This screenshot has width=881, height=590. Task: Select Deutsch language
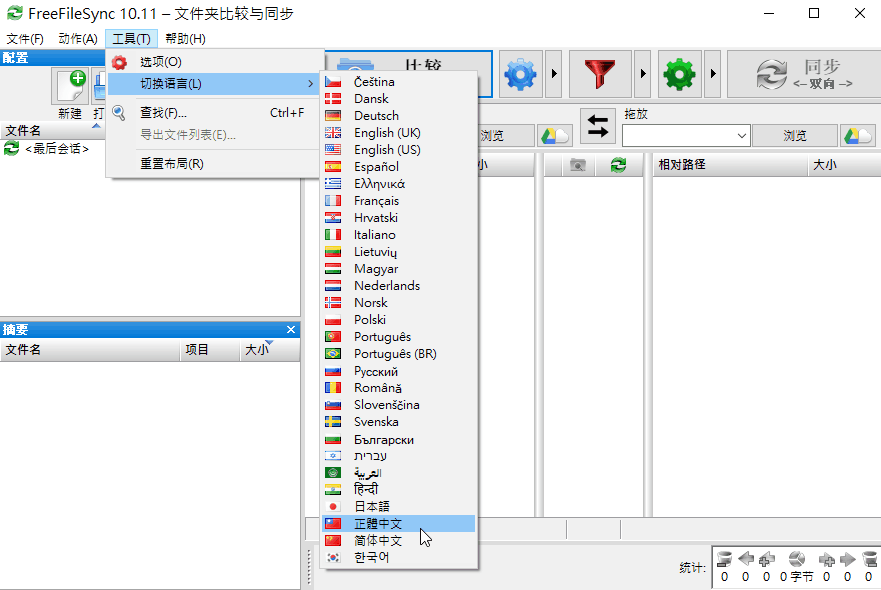(399, 116)
